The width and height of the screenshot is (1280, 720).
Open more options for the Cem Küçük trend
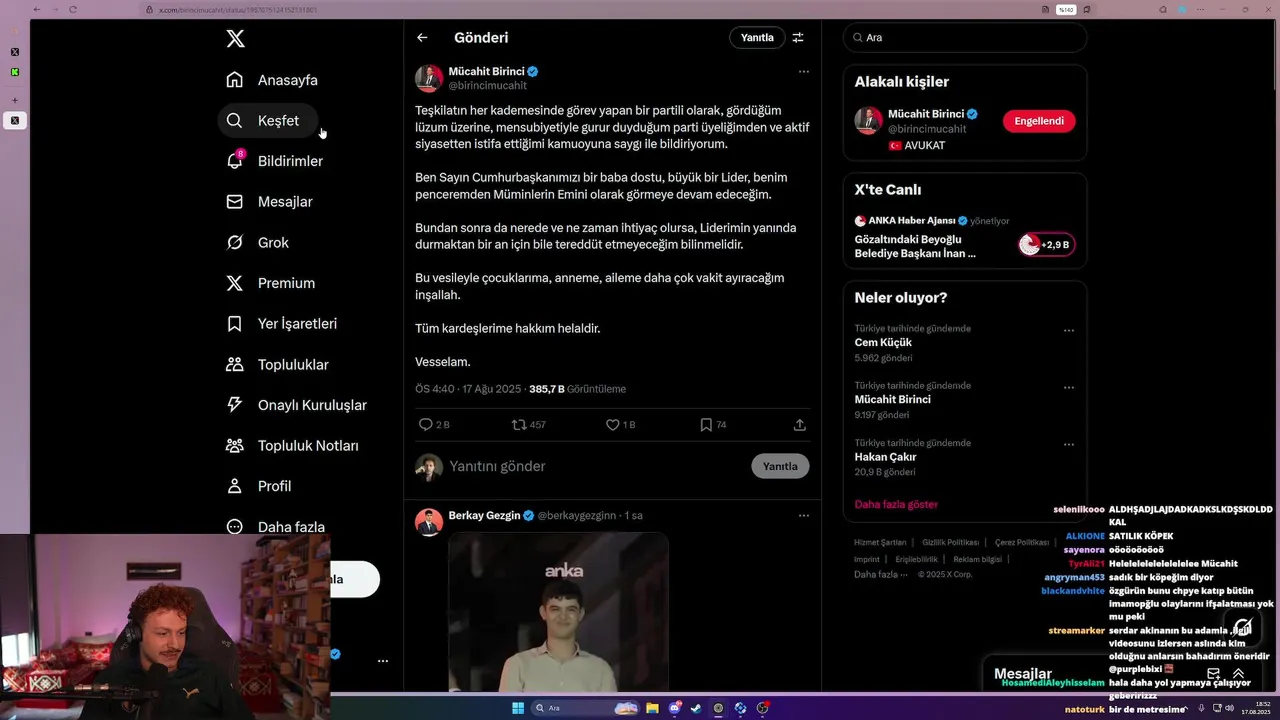[1069, 330]
